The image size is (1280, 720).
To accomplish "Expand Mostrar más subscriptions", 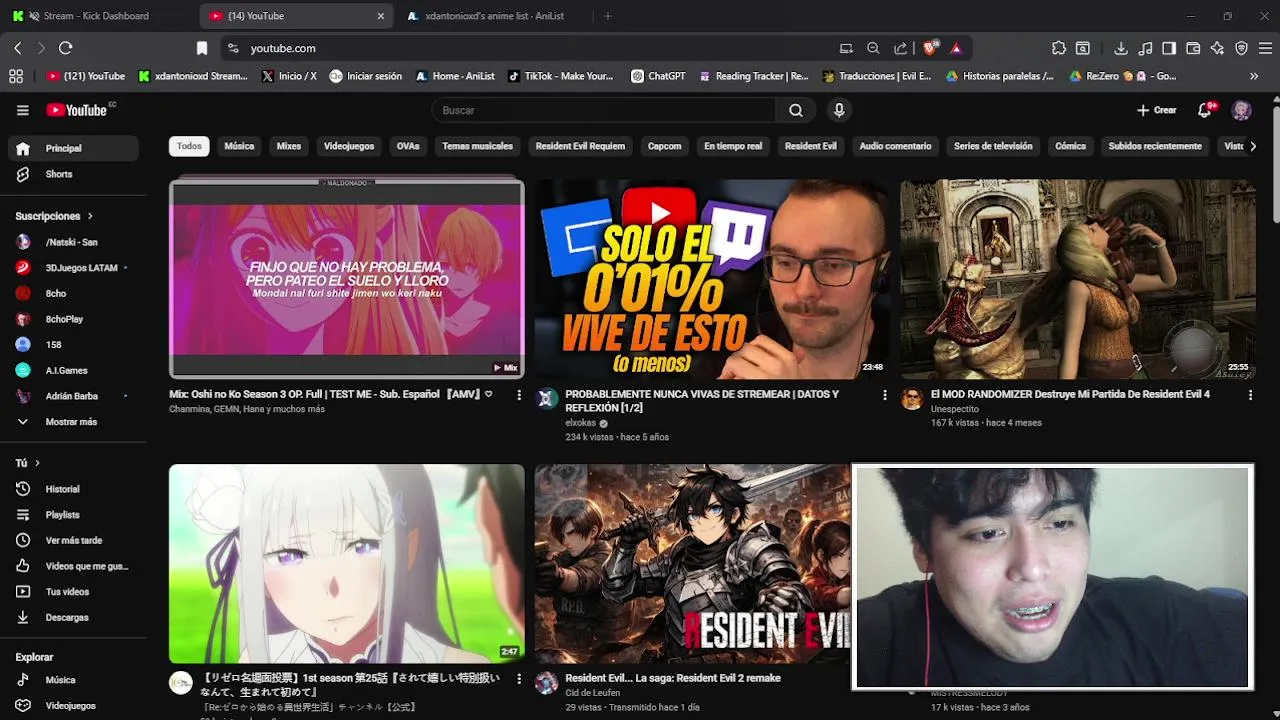I will click(x=73, y=422).
